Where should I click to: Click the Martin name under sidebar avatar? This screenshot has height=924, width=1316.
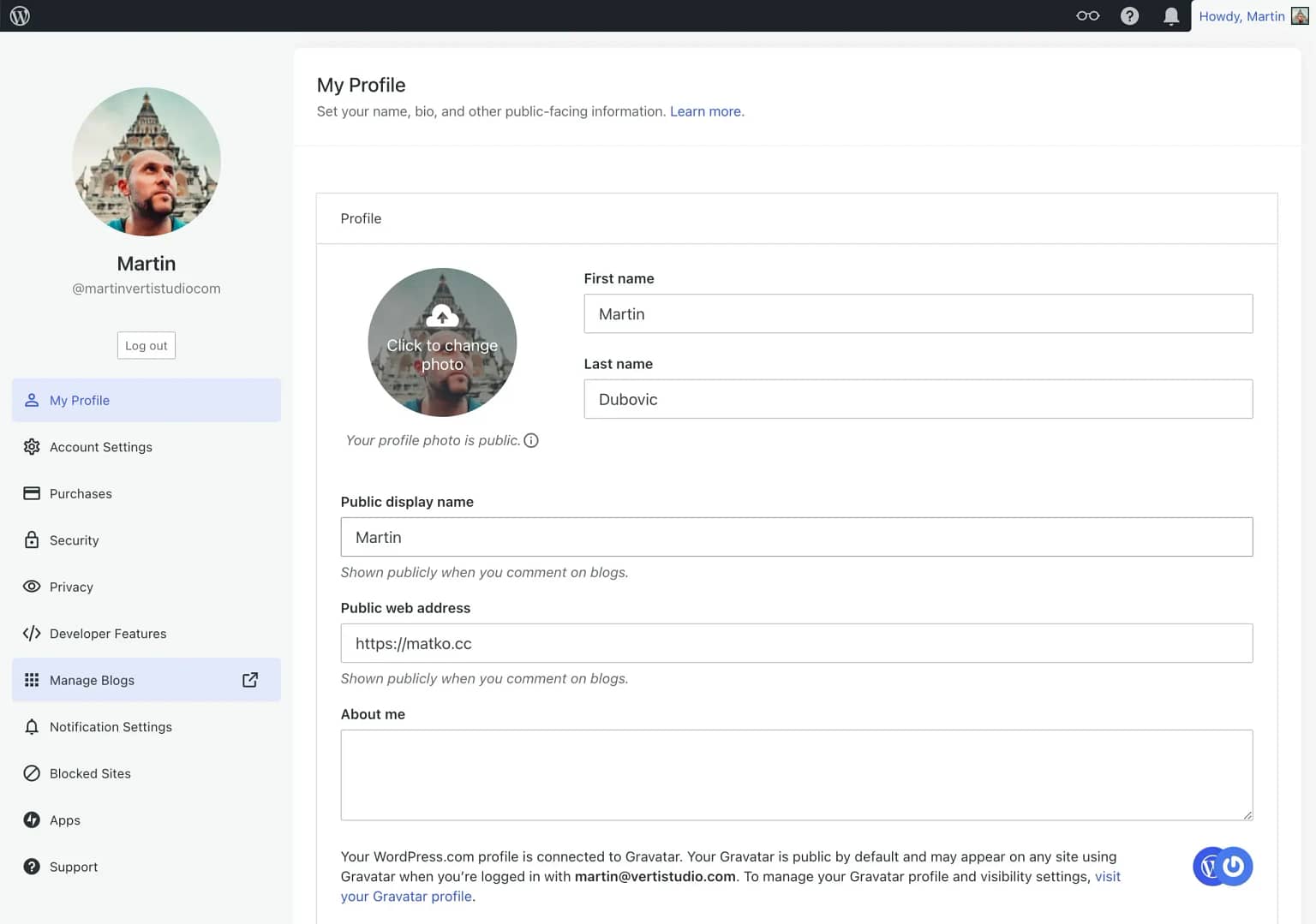coord(147,264)
